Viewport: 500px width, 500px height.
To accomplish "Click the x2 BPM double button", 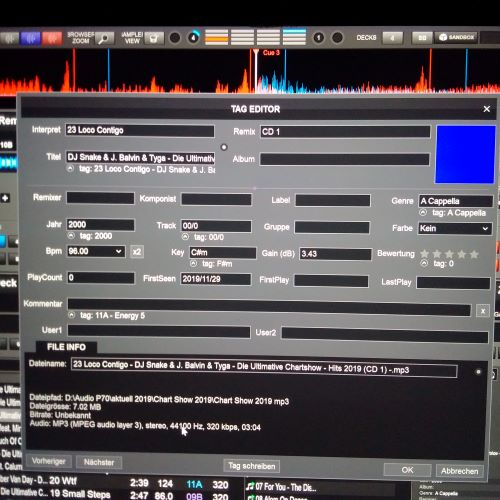I will (137, 252).
